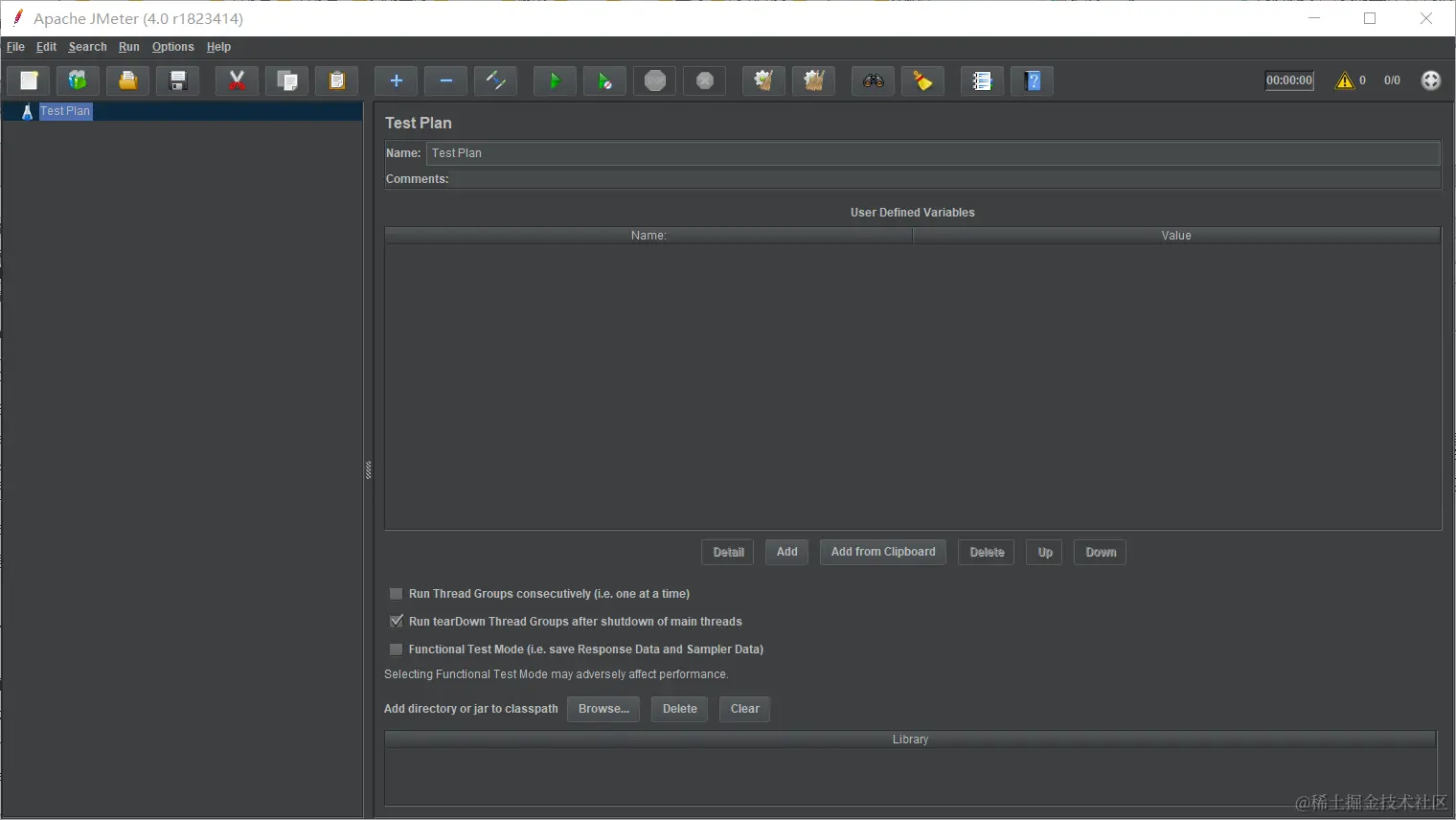Click the remote engine status icon

1430,80
